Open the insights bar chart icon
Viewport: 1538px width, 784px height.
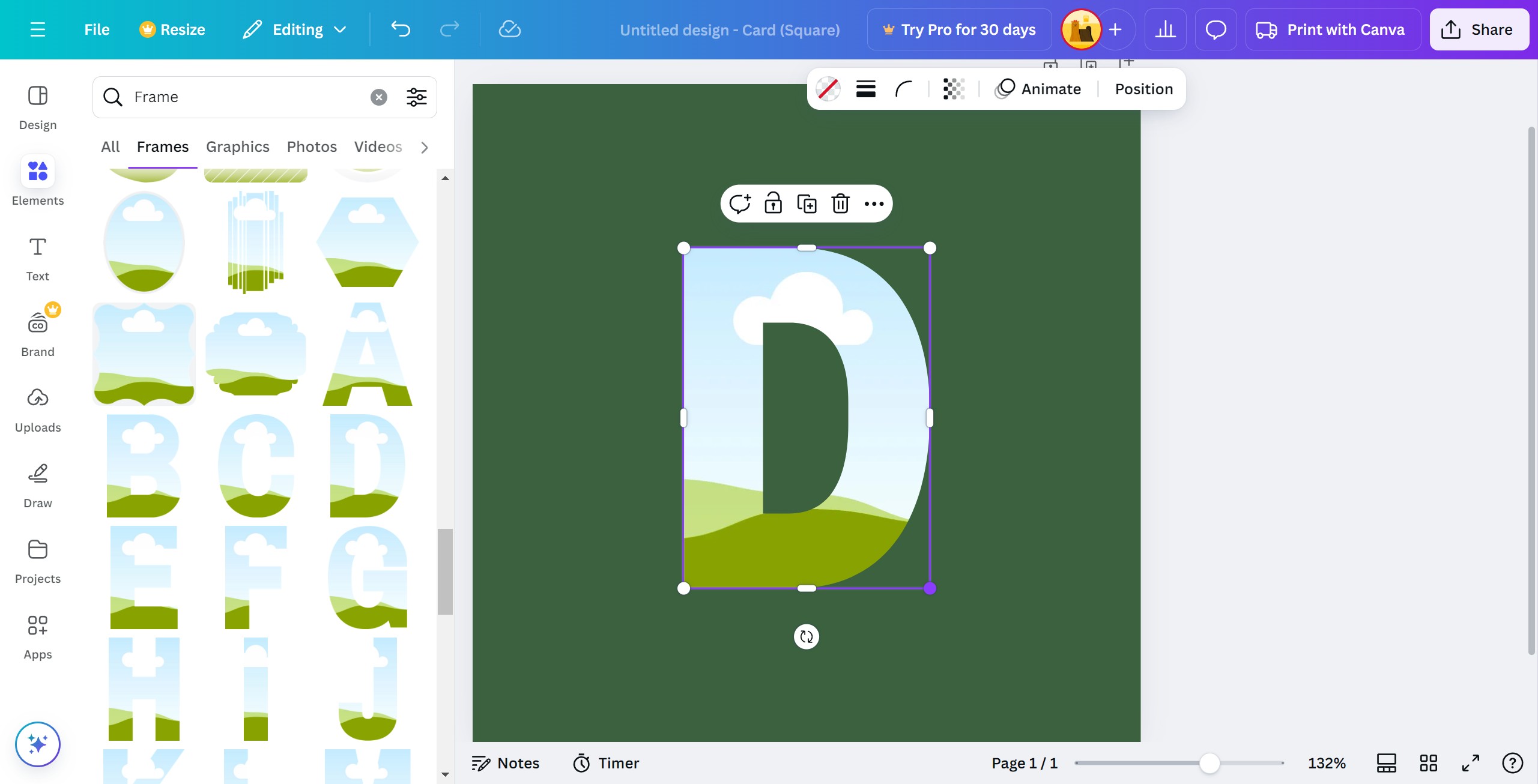(1165, 29)
